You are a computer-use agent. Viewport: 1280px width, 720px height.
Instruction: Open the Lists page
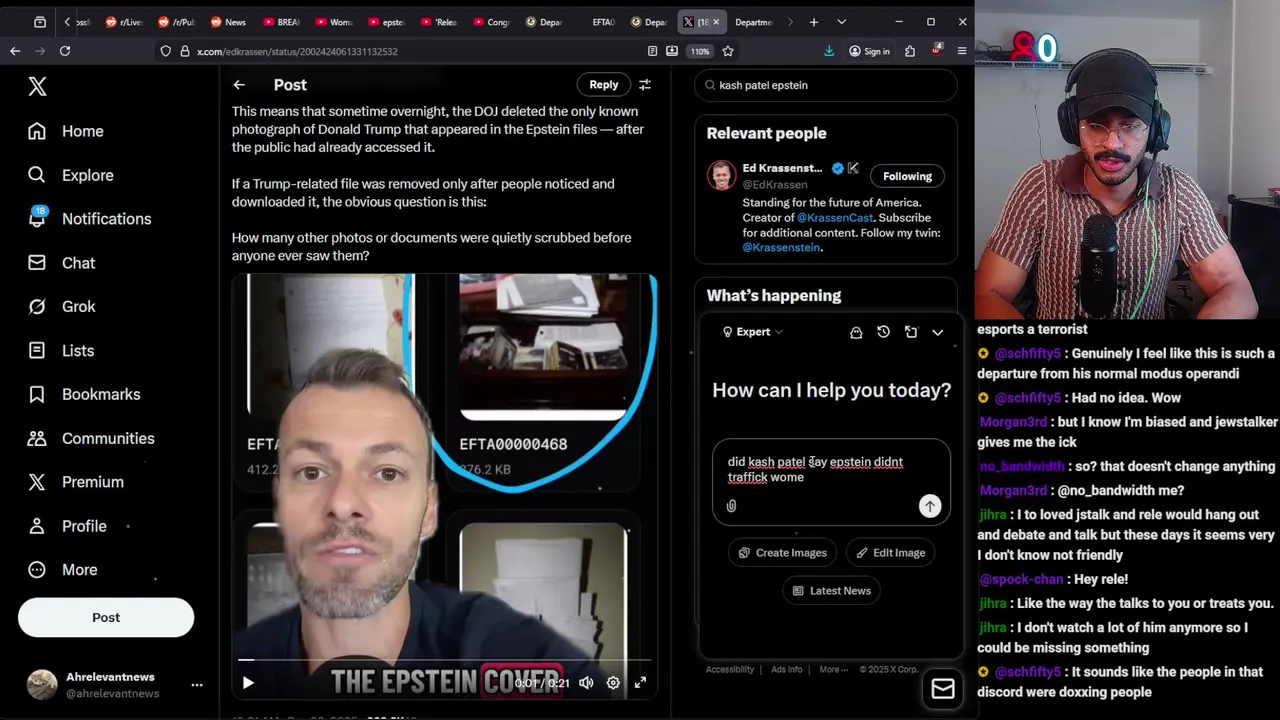[61, 351]
